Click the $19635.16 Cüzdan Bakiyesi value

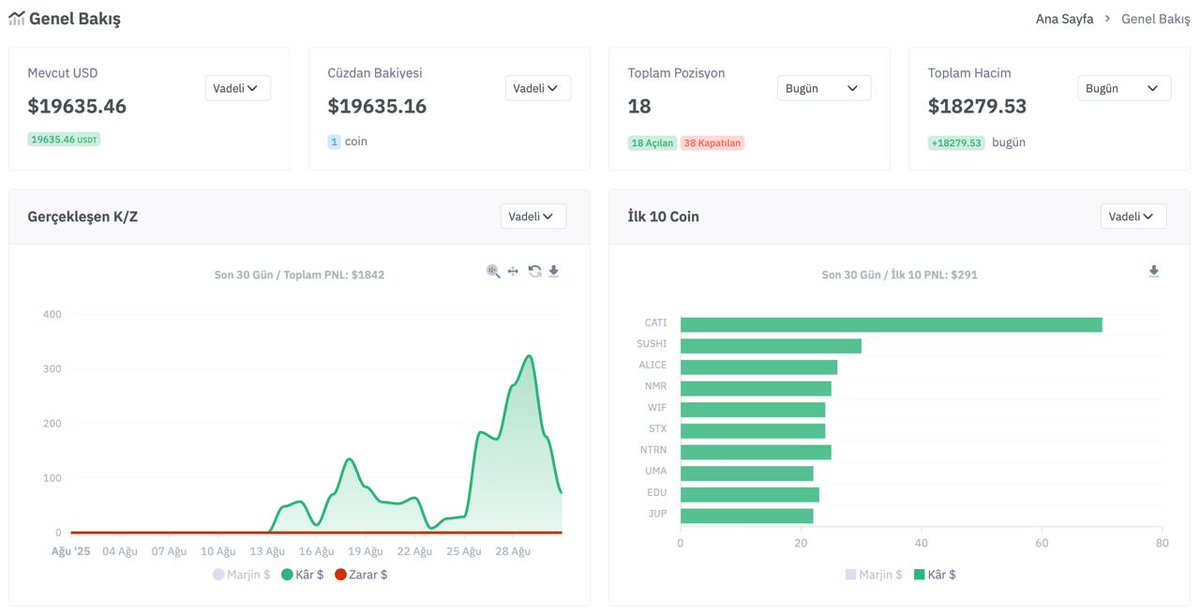[x=377, y=106]
